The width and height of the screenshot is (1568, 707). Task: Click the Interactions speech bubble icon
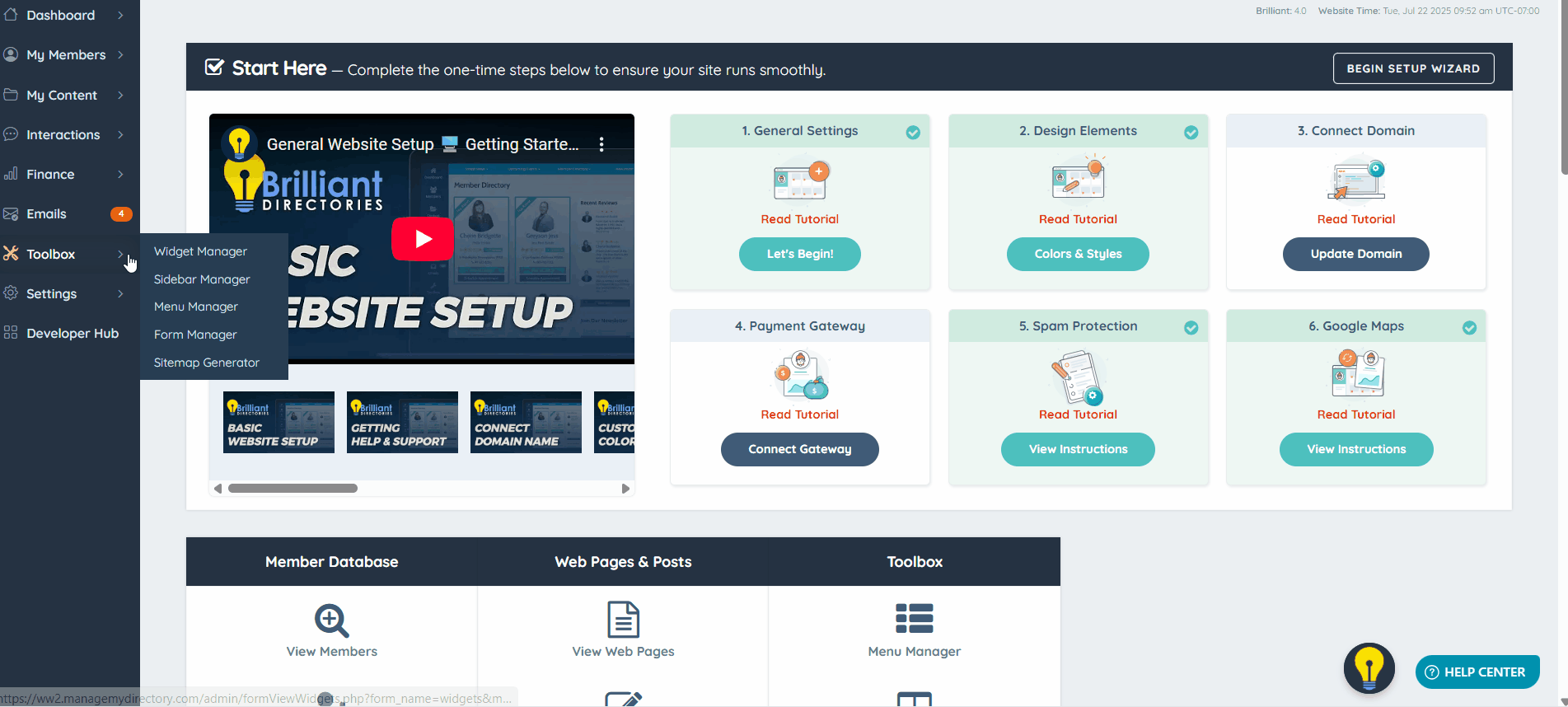pyautogui.click(x=11, y=134)
